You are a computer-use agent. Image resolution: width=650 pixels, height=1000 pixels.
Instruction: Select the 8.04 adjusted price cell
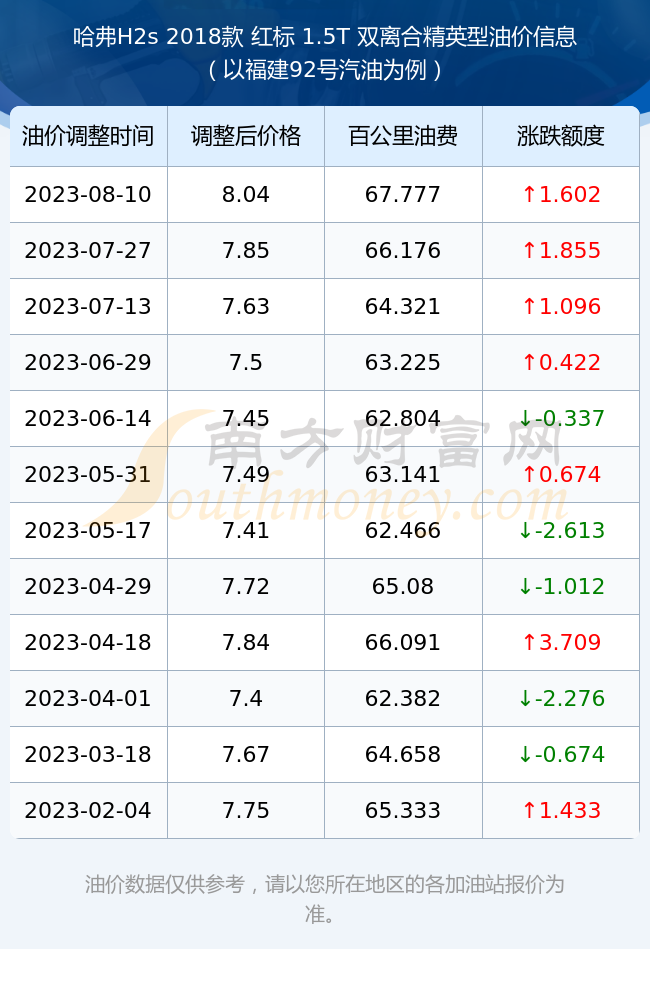pyautogui.click(x=246, y=195)
